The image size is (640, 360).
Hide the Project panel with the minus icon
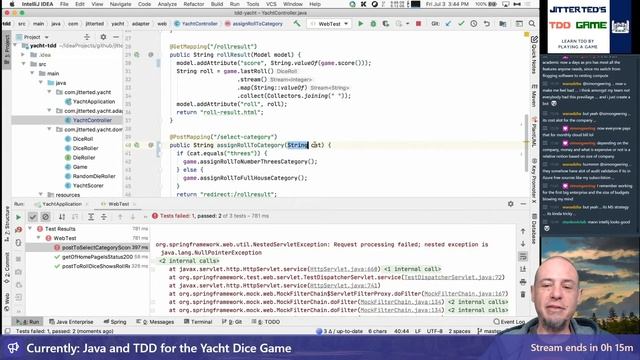116,37
